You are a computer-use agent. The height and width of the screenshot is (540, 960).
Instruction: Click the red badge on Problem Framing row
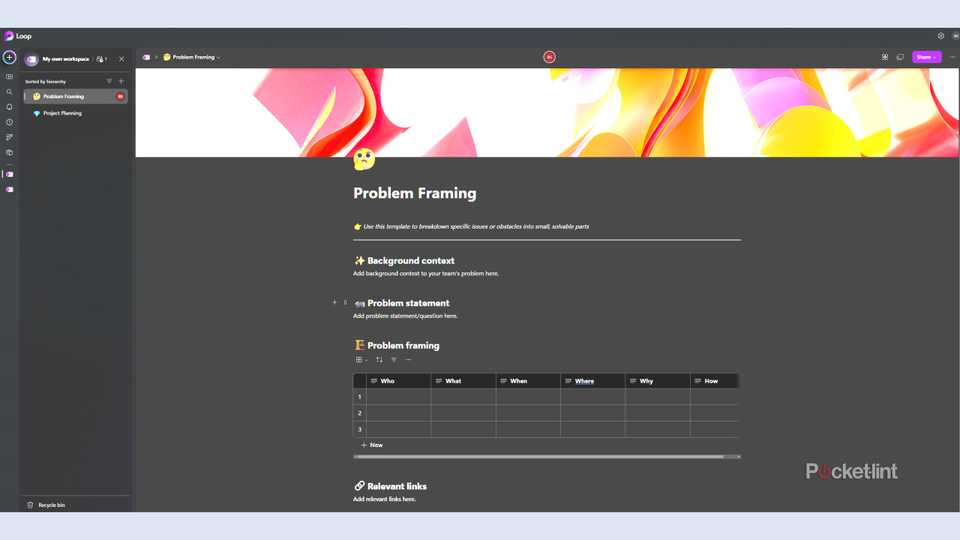pyautogui.click(x=120, y=96)
